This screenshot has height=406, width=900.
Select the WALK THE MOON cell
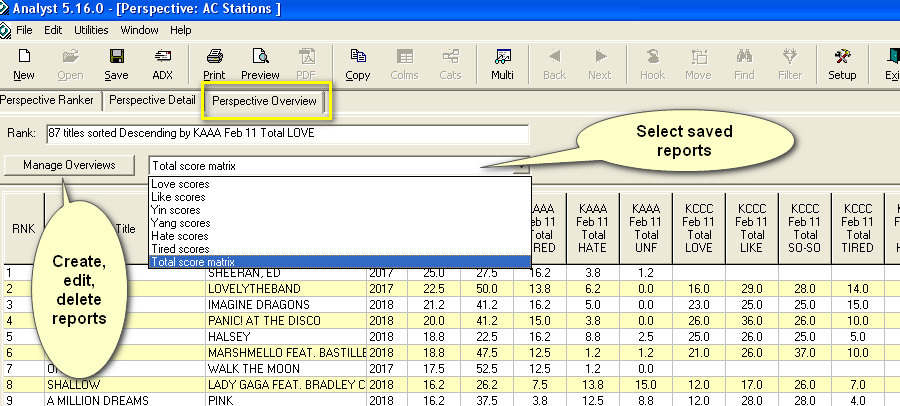pyautogui.click(x=286, y=369)
